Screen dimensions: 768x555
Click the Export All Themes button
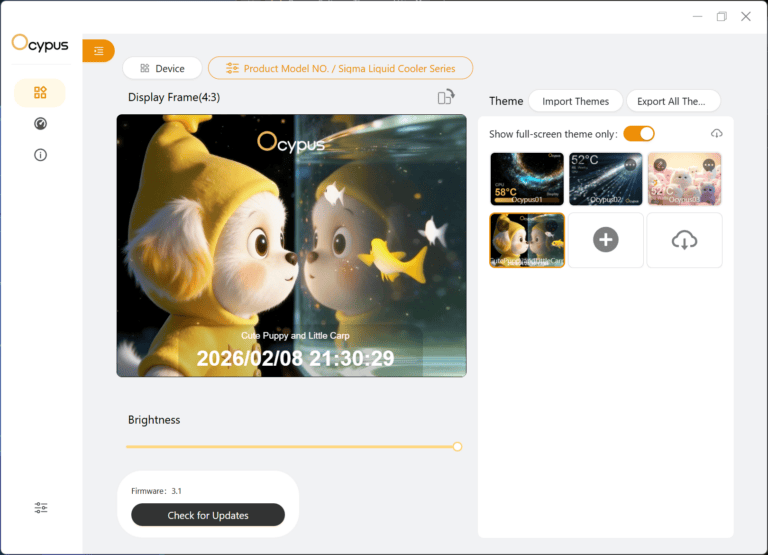tap(672, 101)
